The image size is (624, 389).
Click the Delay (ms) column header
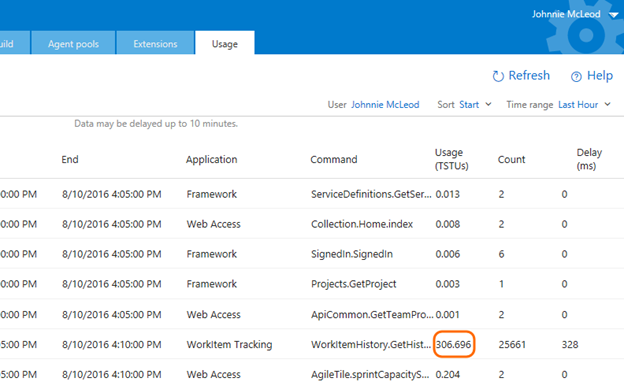(x=589, y=159)
